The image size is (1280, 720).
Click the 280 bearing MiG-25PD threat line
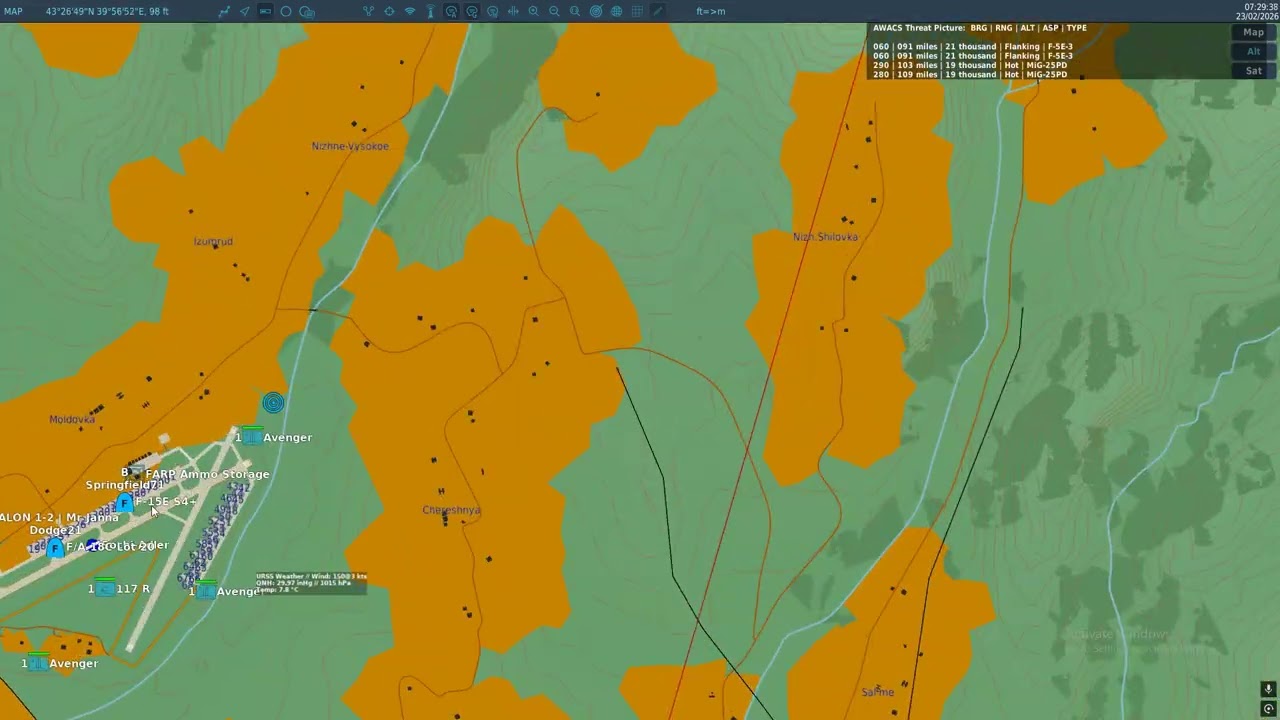[x=970, y=75]
